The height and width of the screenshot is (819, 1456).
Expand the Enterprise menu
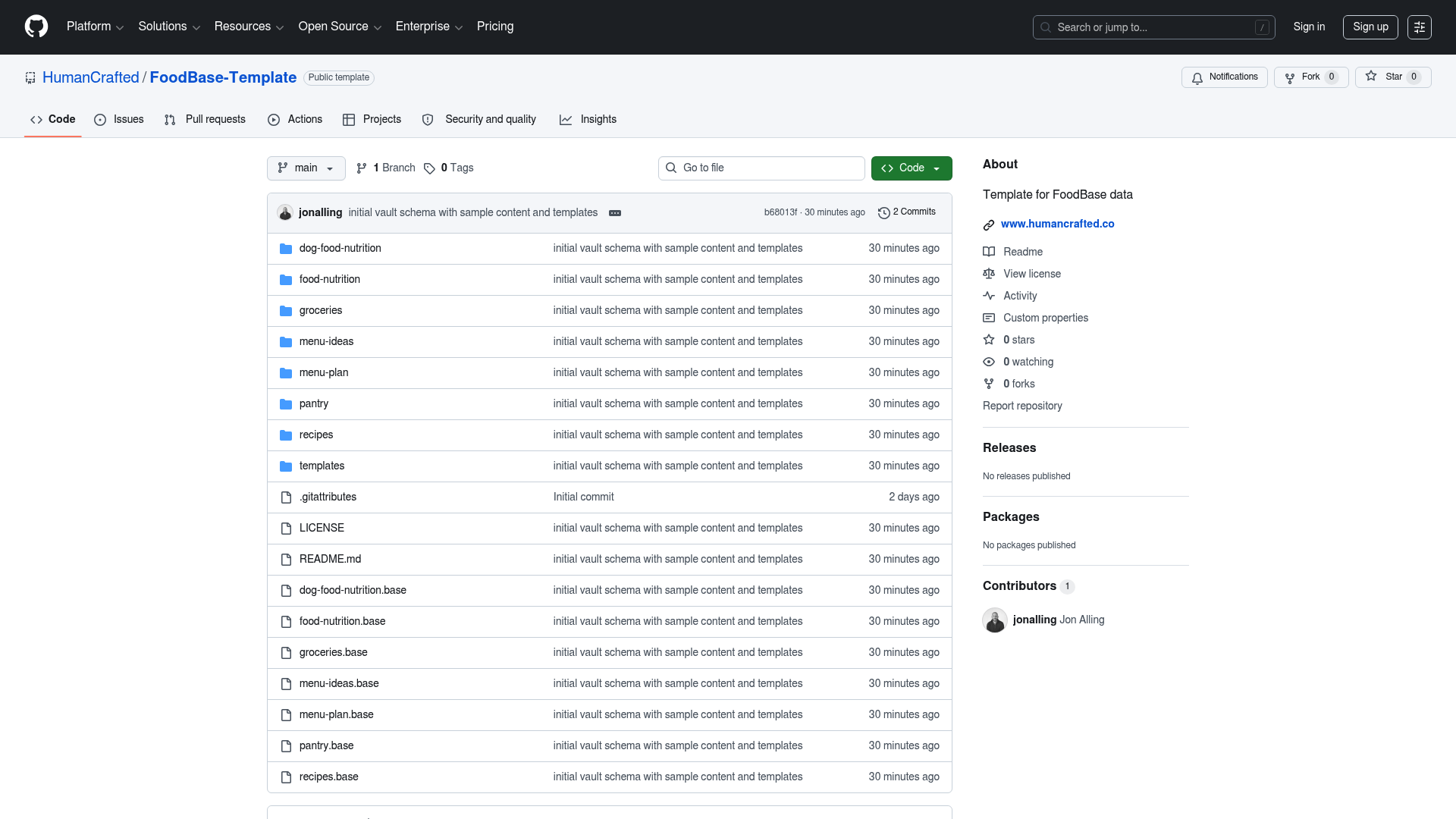429,27
